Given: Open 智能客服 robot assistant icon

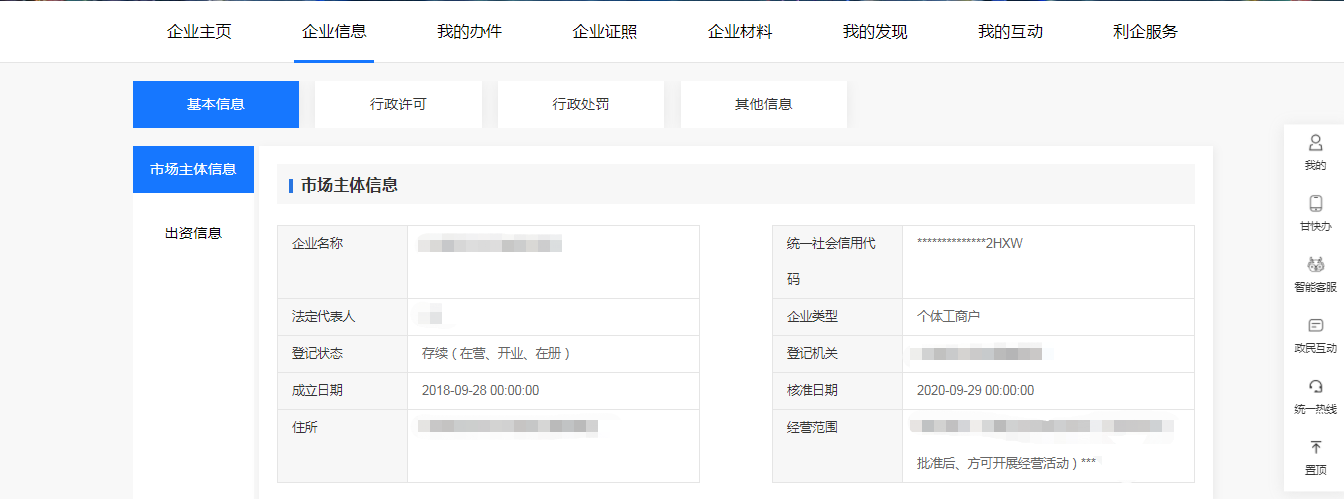Looking at the screenshot, I should pyautogui.click(x=1315, y=265).
